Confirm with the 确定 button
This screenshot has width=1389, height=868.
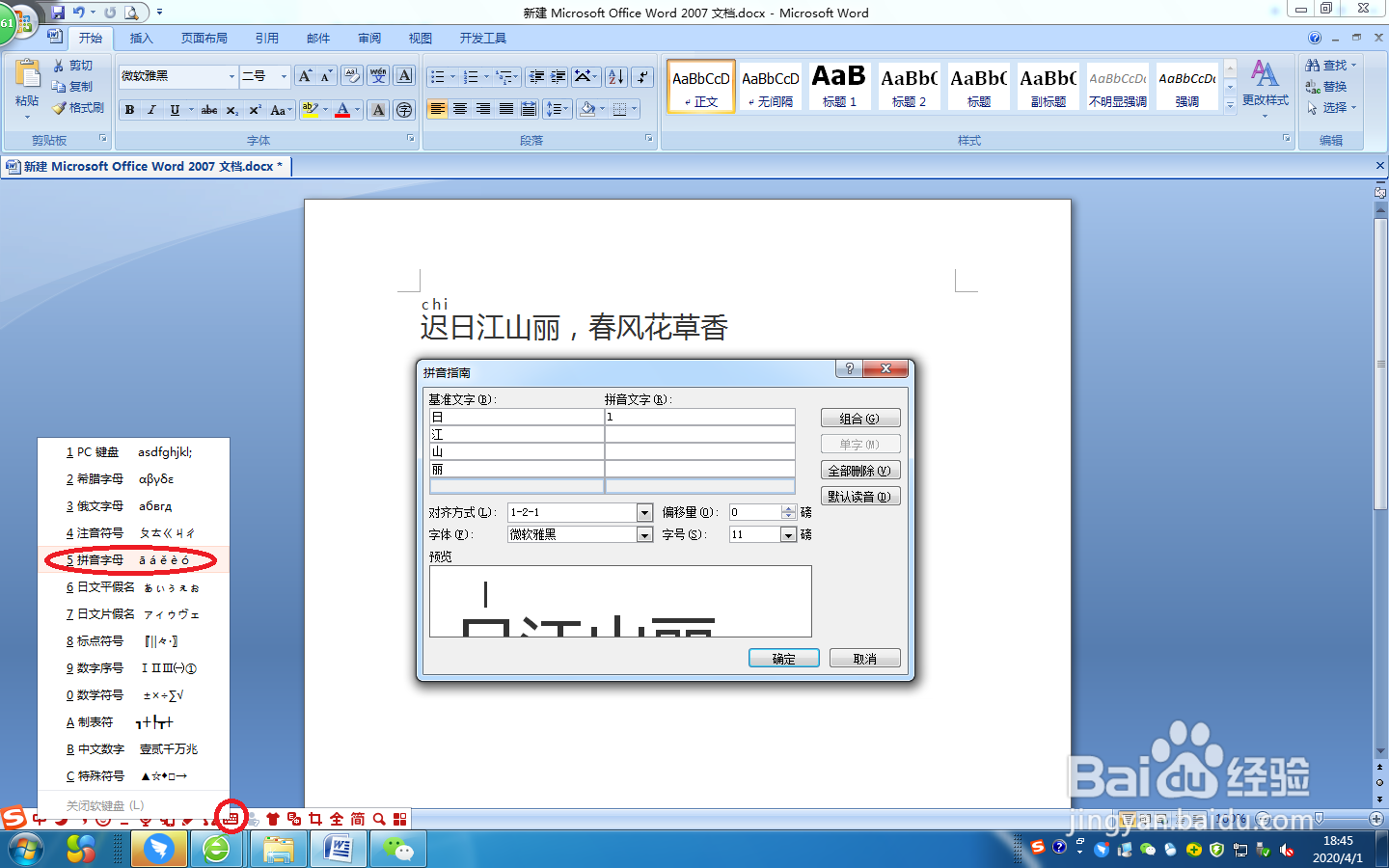coord(782,657)
